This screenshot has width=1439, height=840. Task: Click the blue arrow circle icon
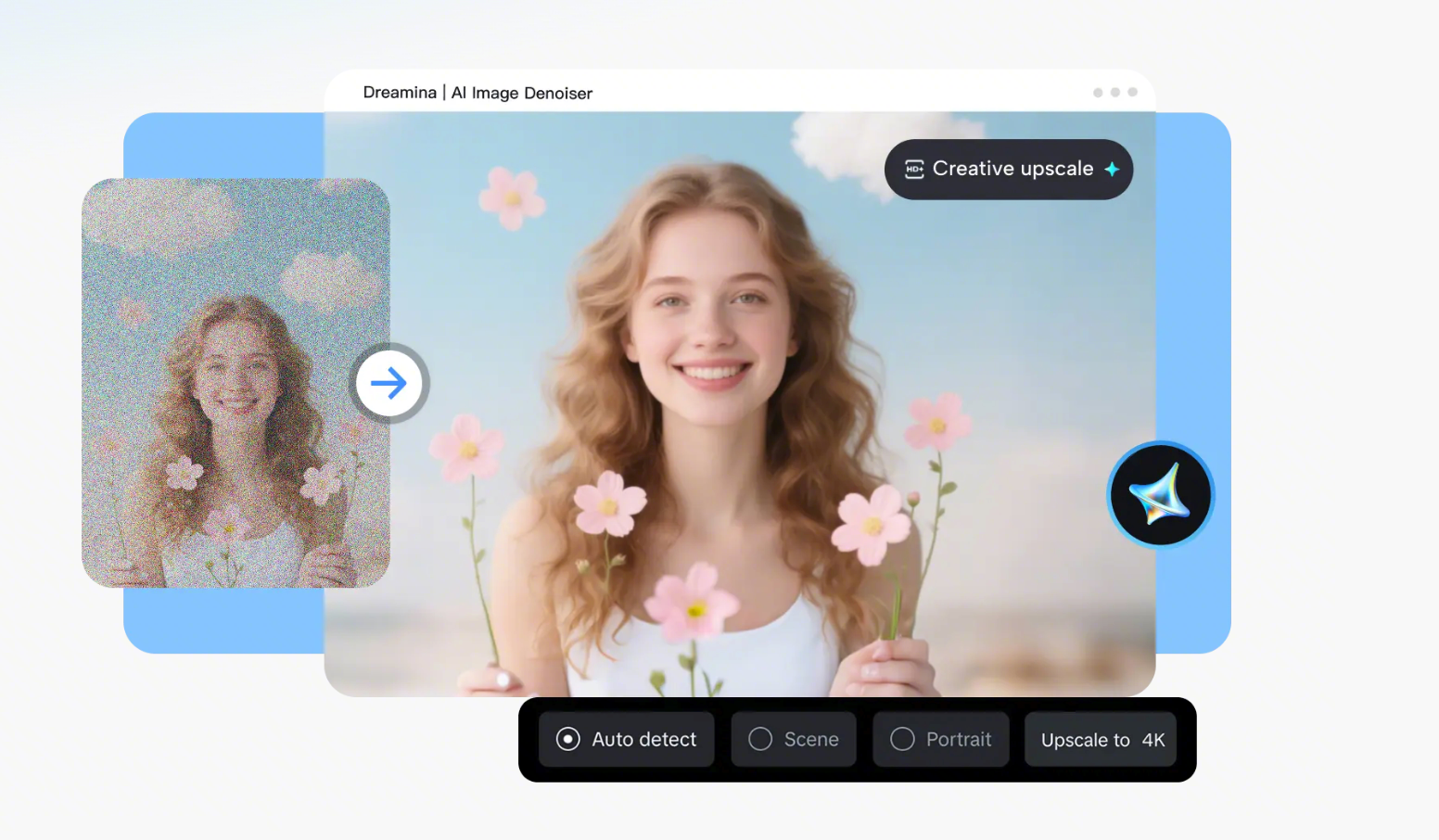(x=389, y=383)
